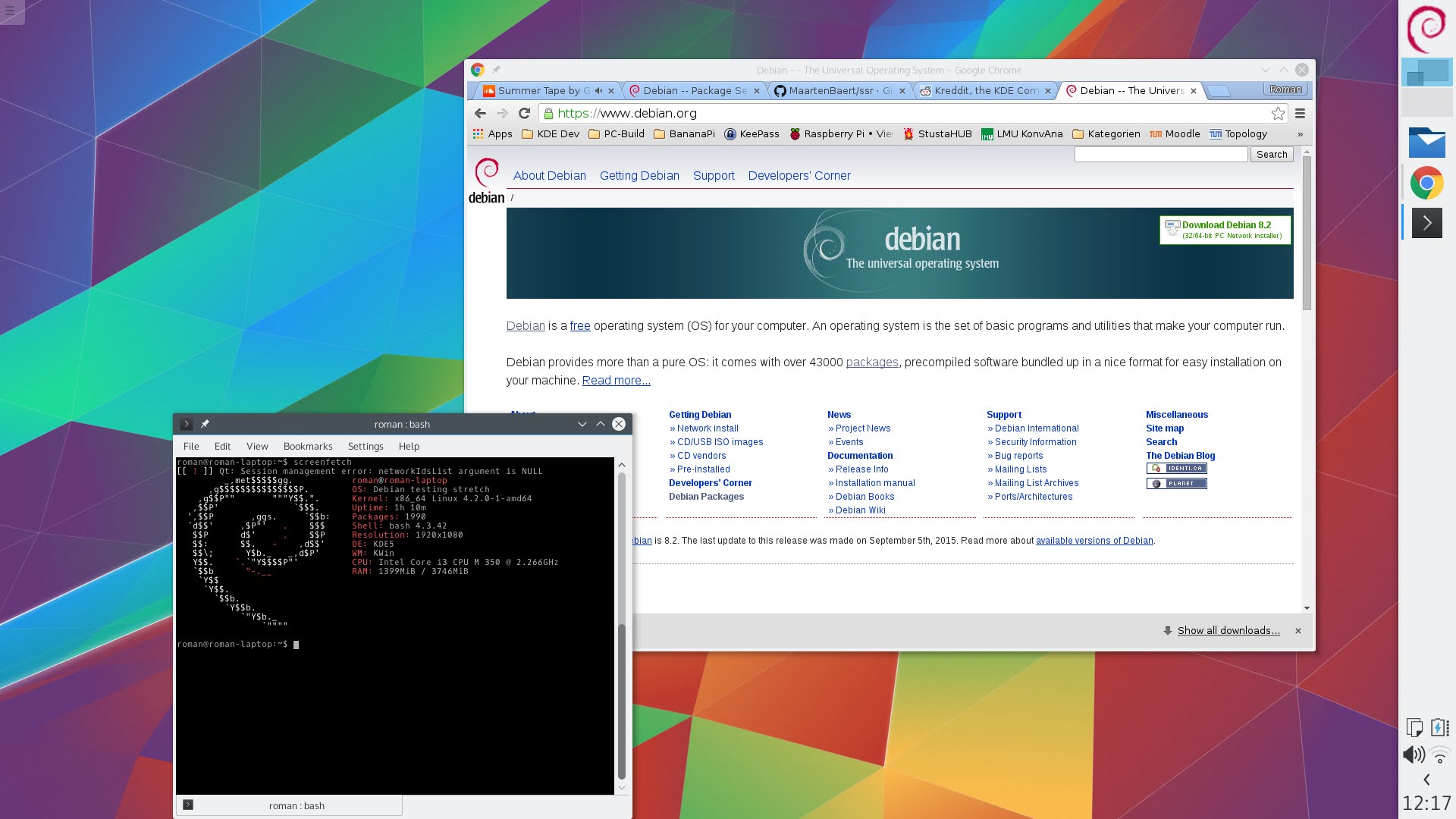Open Chrome's hamburger menu

click(1300, 113)
